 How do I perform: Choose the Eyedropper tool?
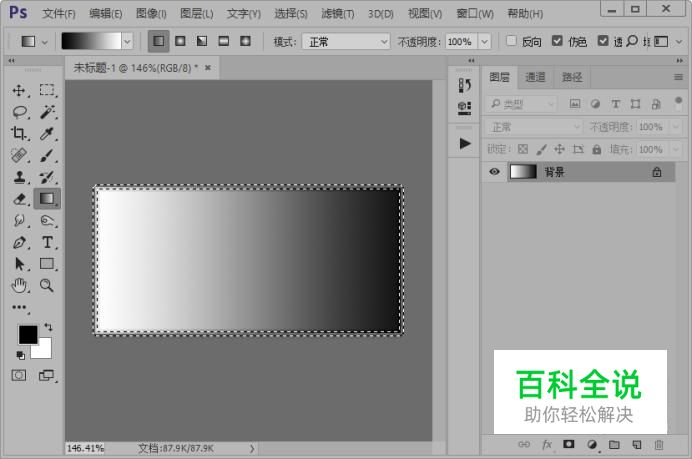pos(47,133)
